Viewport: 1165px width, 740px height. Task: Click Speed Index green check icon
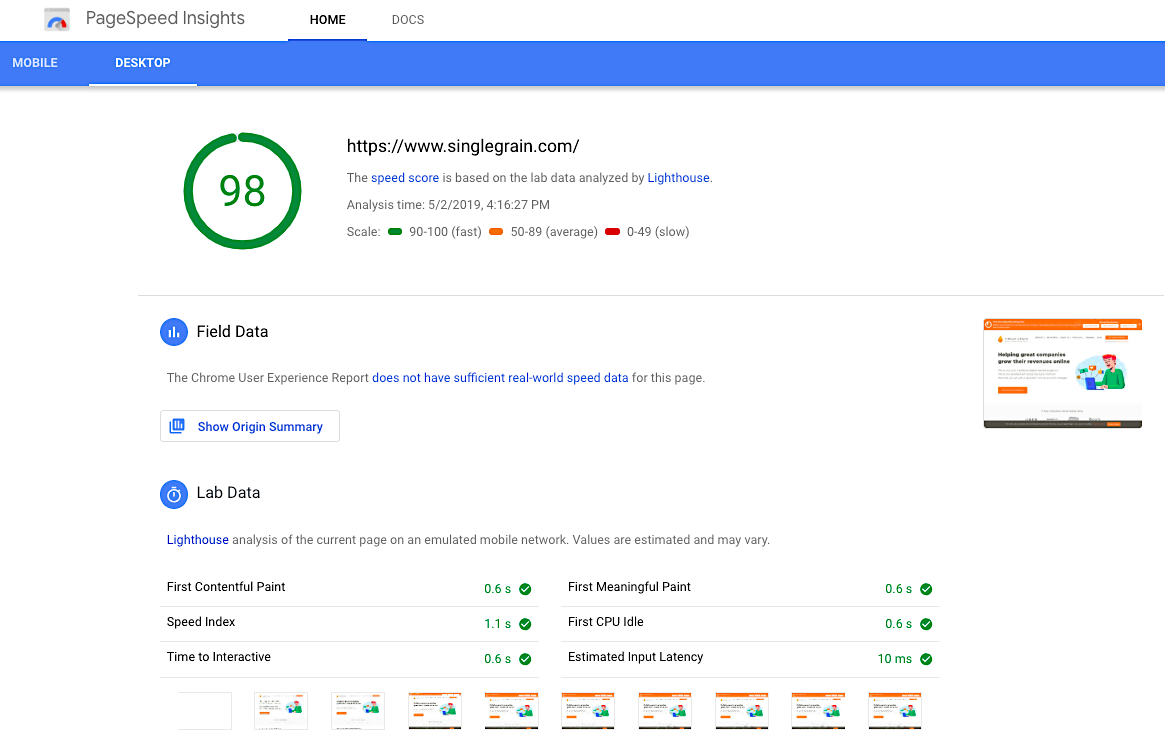pos(525,624)
